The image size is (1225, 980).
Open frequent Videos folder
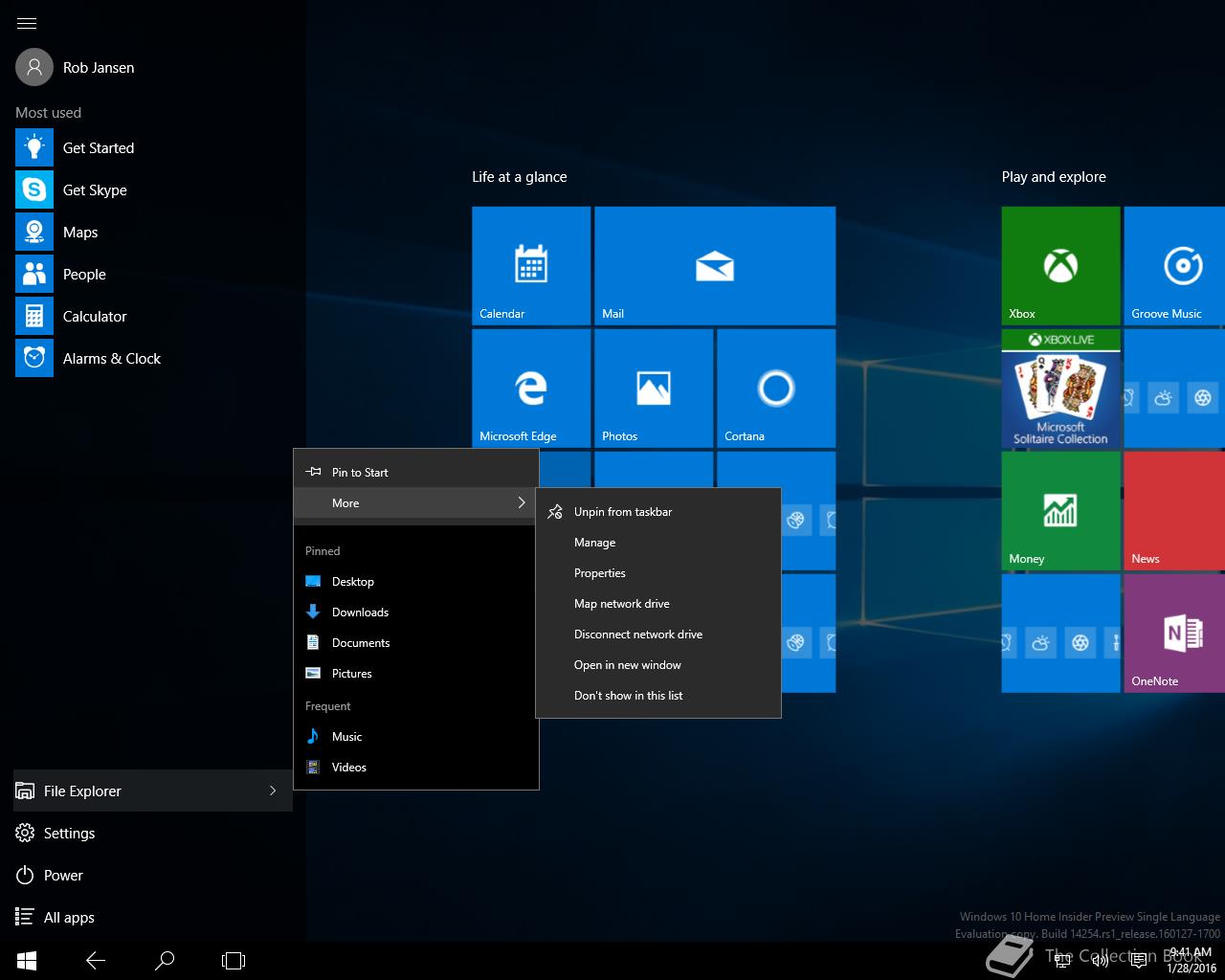pos(416,768)
